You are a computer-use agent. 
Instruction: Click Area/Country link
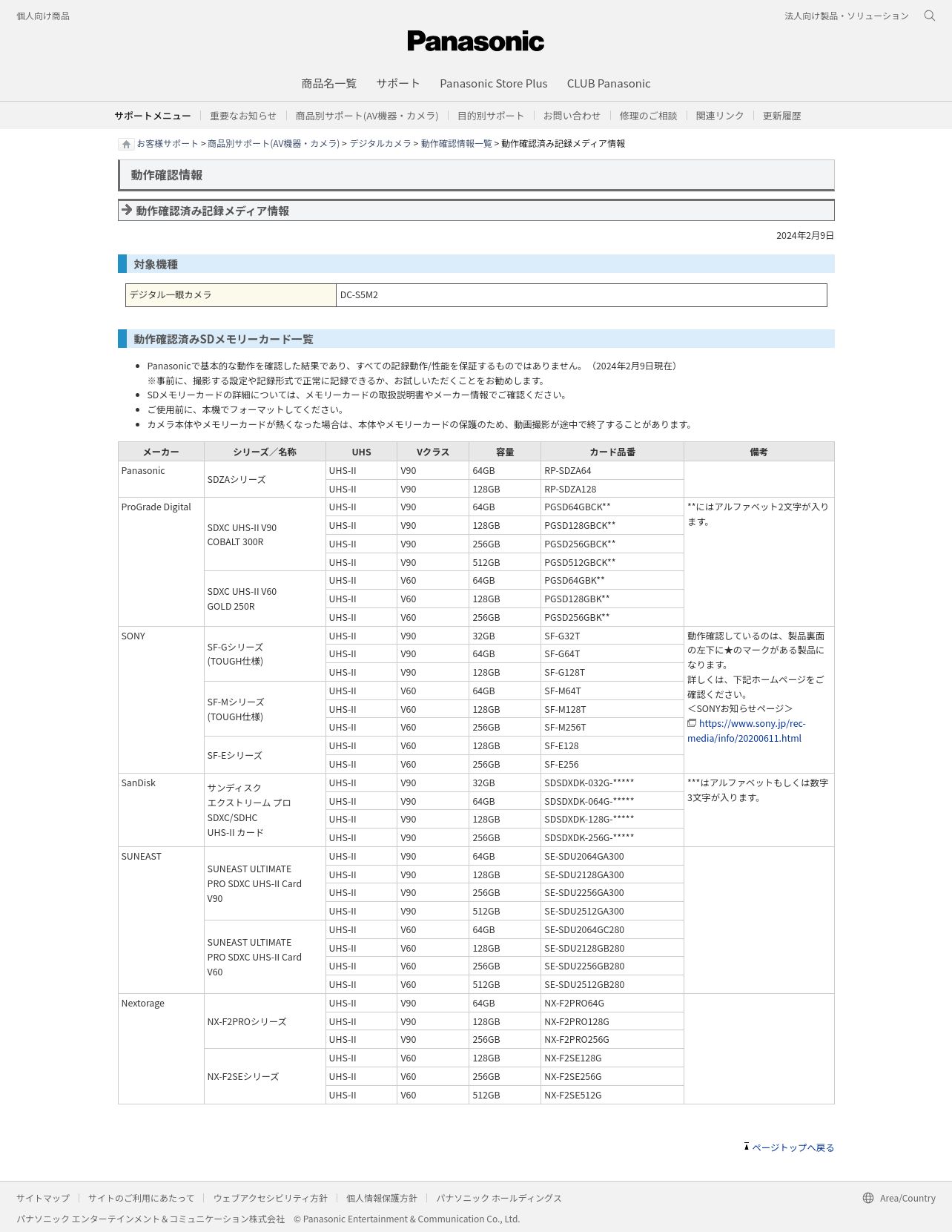tap(908, 1198)
